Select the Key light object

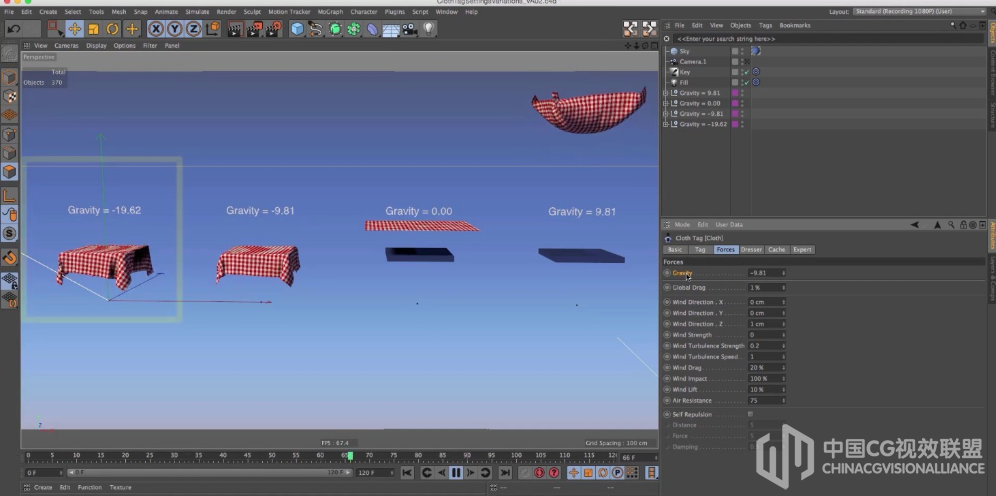click(685, 72)
